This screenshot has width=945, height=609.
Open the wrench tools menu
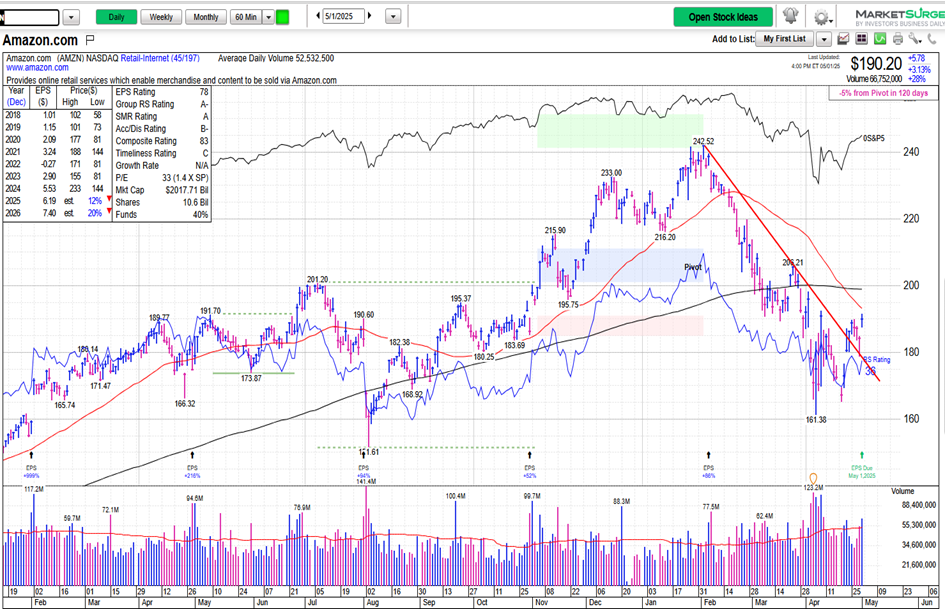point(915,39)
